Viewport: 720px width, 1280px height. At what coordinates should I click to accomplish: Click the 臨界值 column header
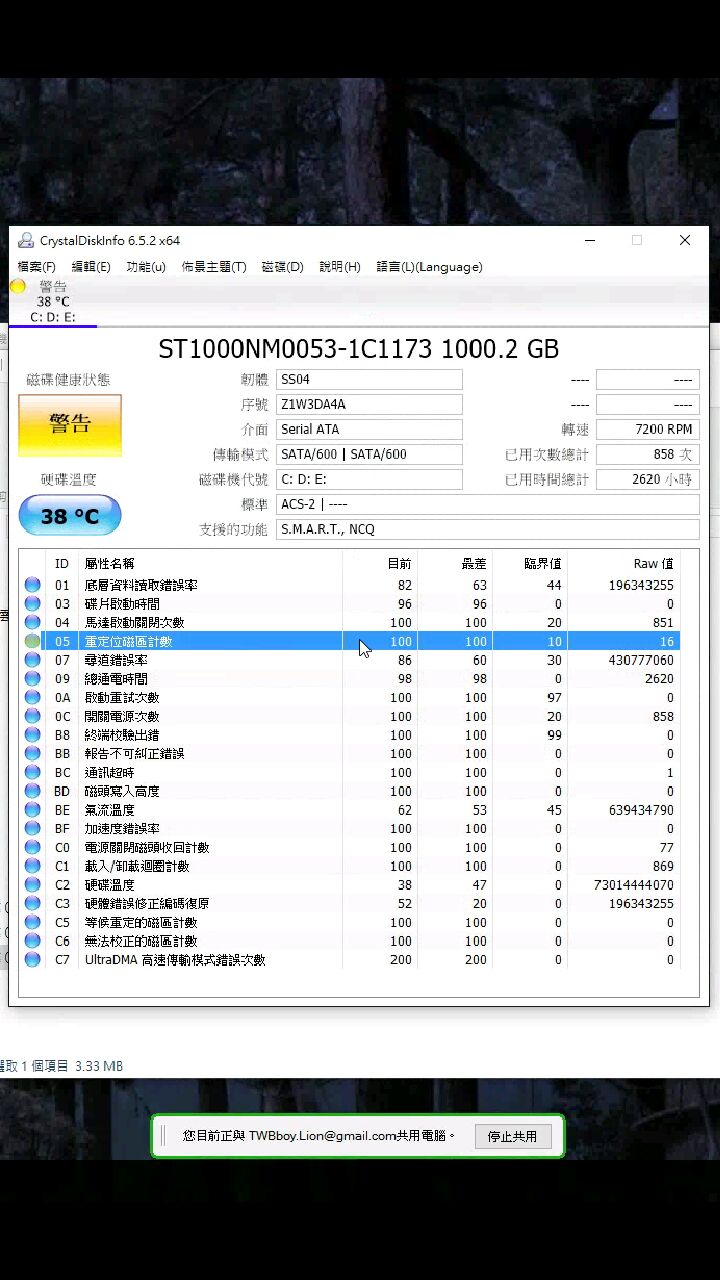[543, 564]
